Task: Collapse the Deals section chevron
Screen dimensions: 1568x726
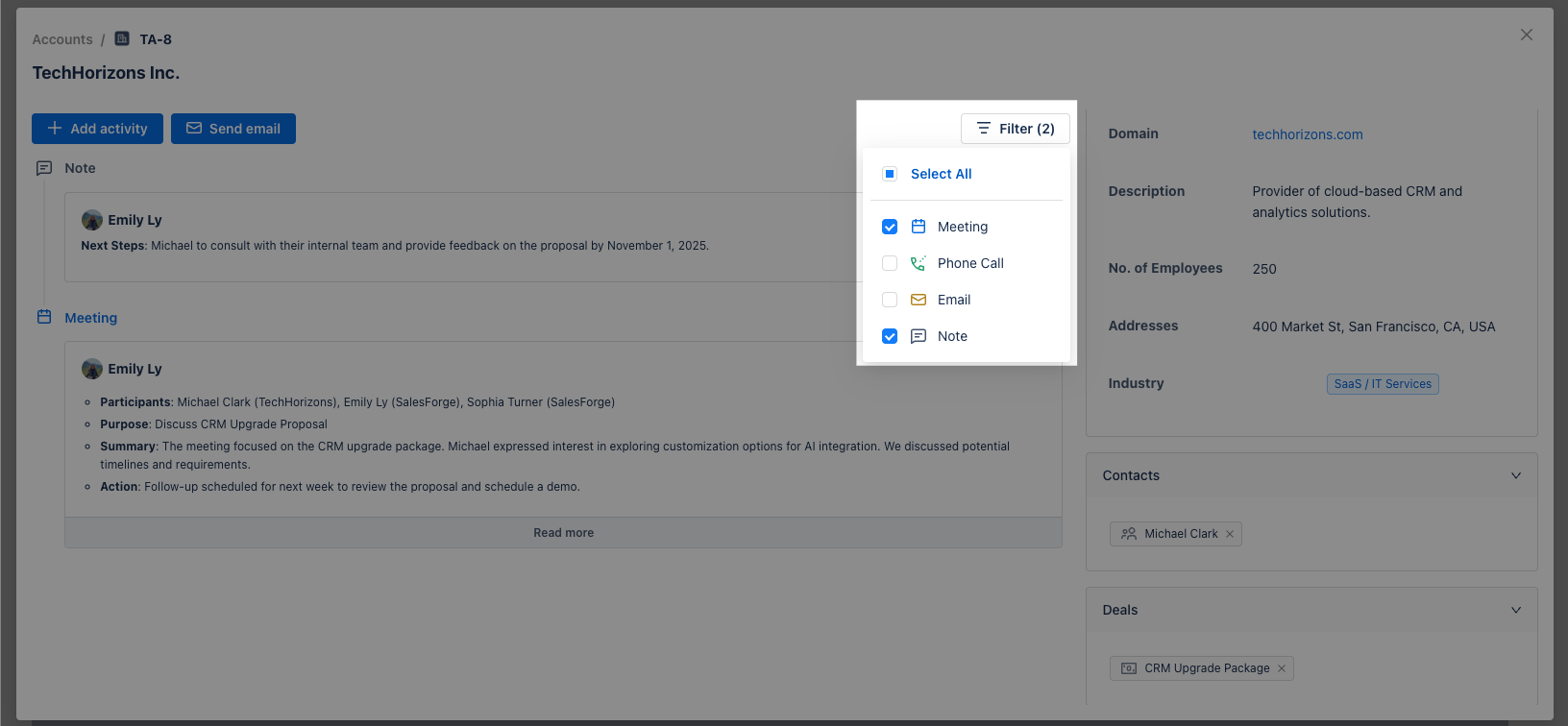Action: (1516, 610)
